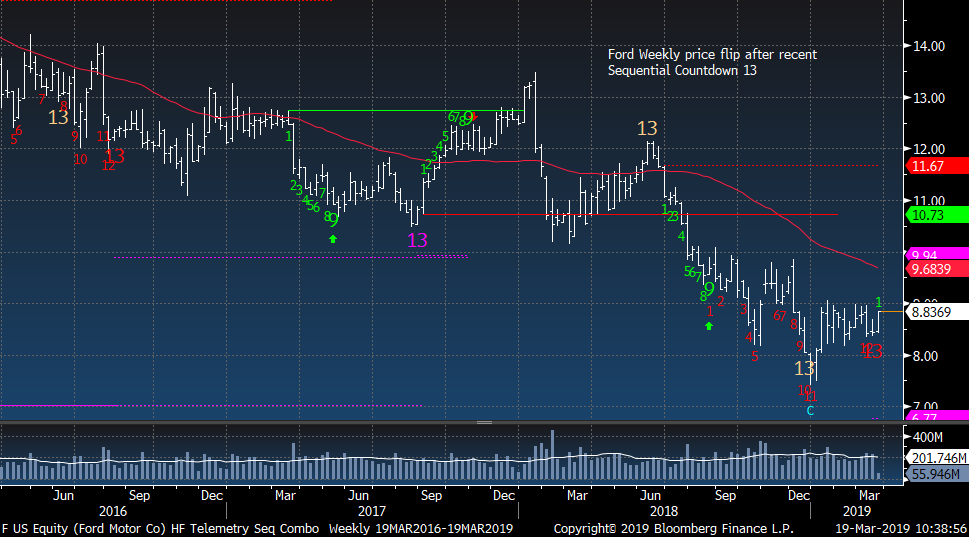
Task: Click the 2018 year label on time axis
Action: (x=664, y=511)
